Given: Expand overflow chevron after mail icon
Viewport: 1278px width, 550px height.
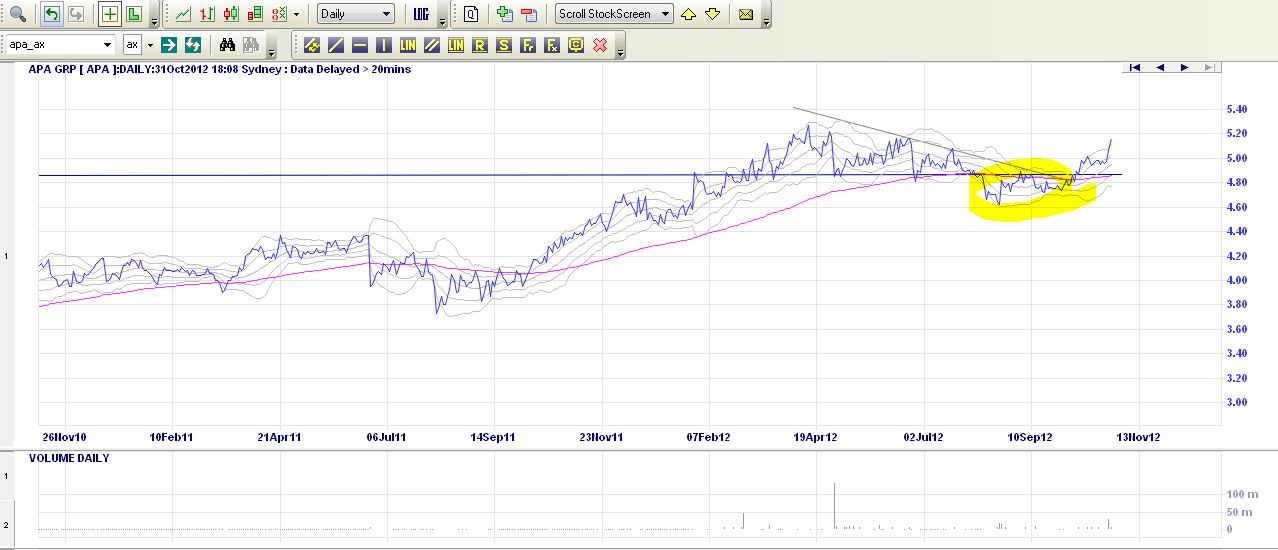Looking at the screenshot, I should (766, 21).
